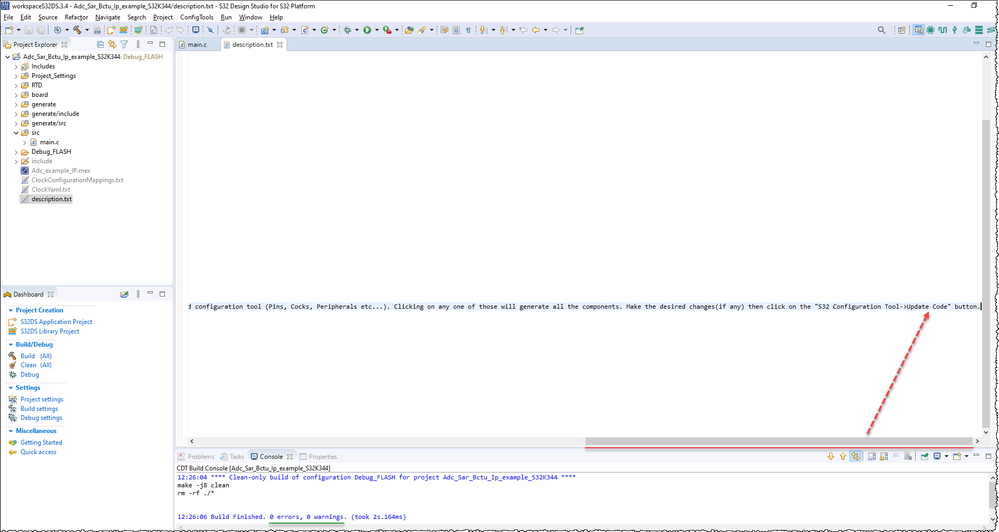The height and width of the screenshot is (532, 999).
Task: Click the green Run button in toolbar
Action: (x=367, y=30)
